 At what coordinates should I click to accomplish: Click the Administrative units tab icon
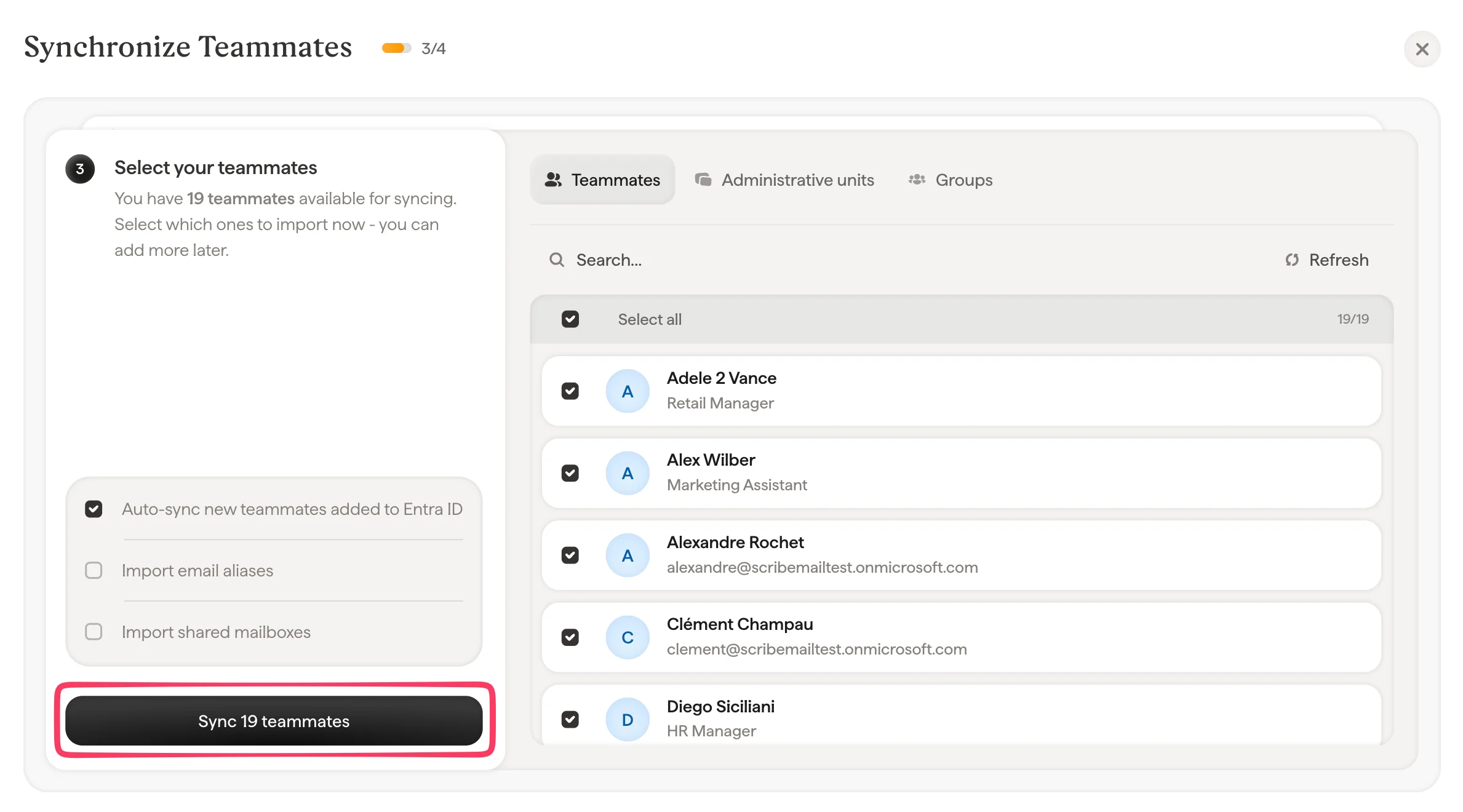pos(703,180)
